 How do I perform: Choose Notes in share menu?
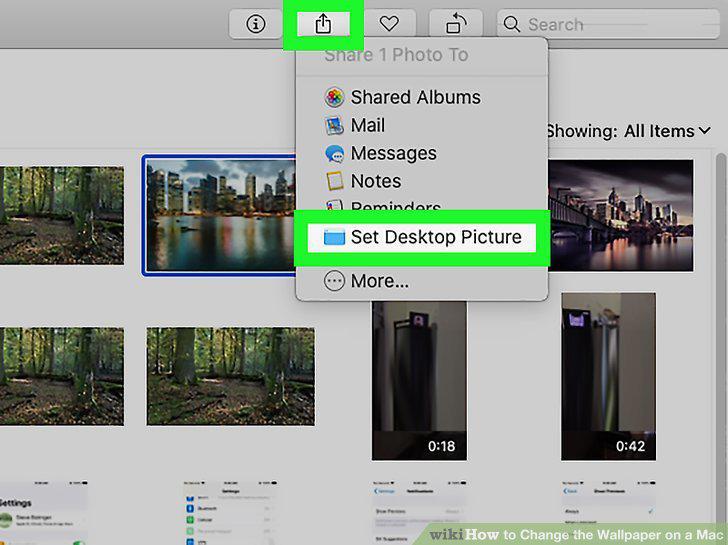click(363, 181)
